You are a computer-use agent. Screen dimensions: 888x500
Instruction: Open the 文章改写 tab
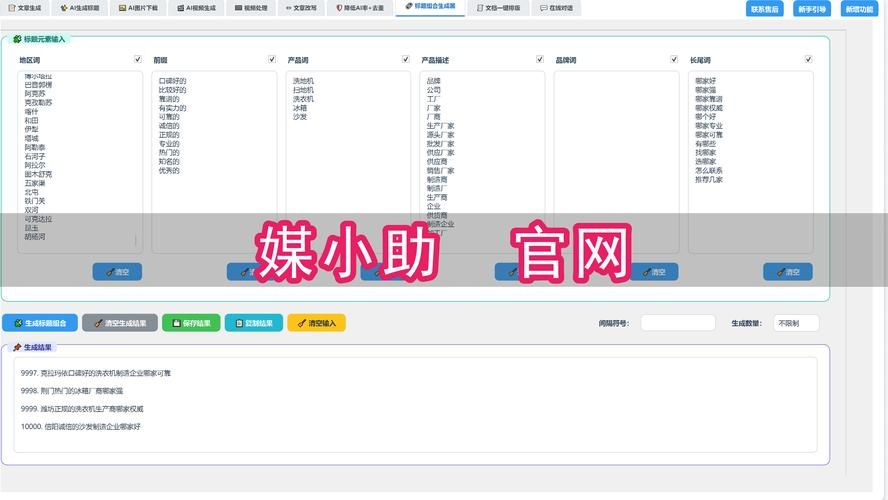pos(301,8)
